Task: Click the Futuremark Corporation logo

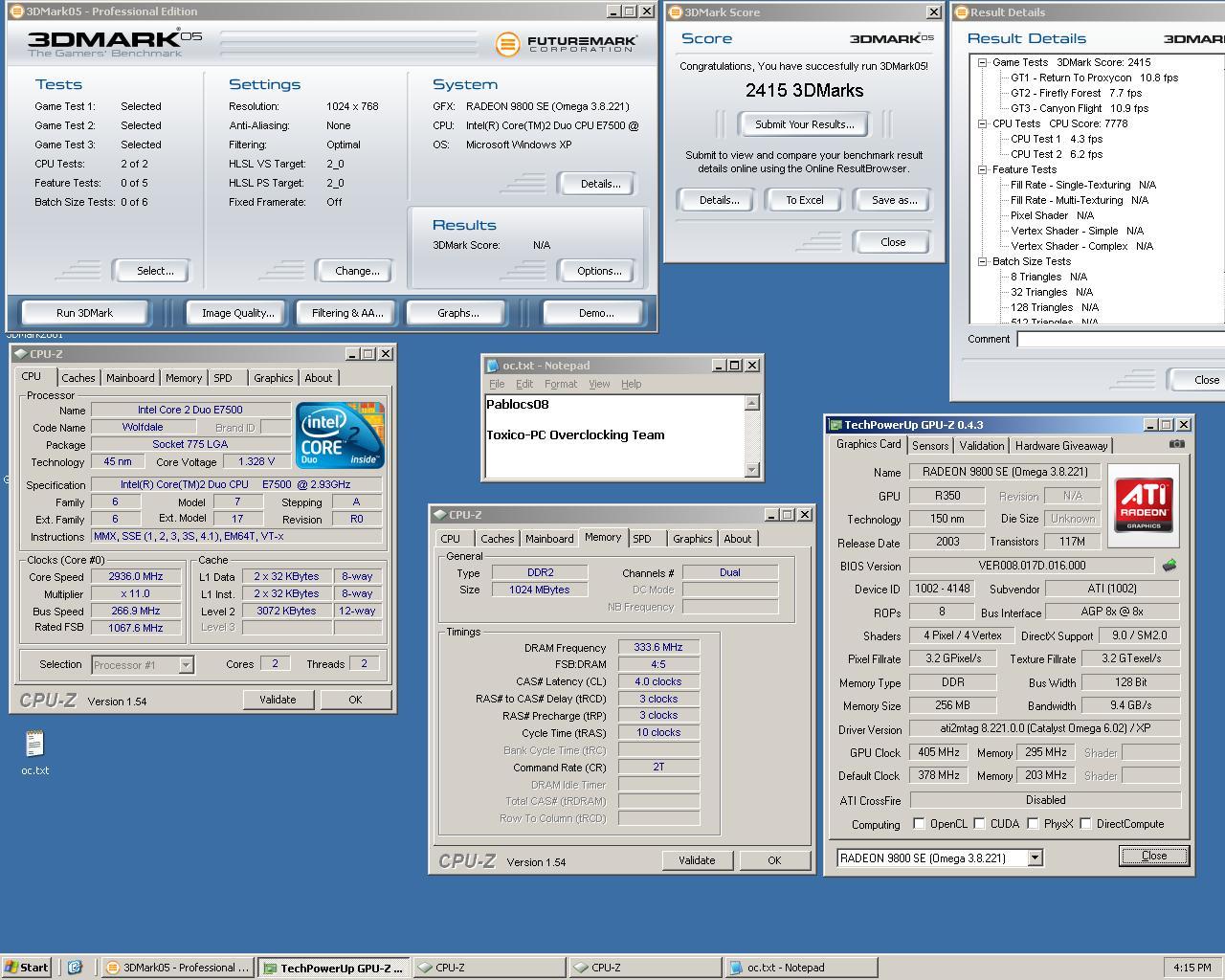Action: pos(567,45)
